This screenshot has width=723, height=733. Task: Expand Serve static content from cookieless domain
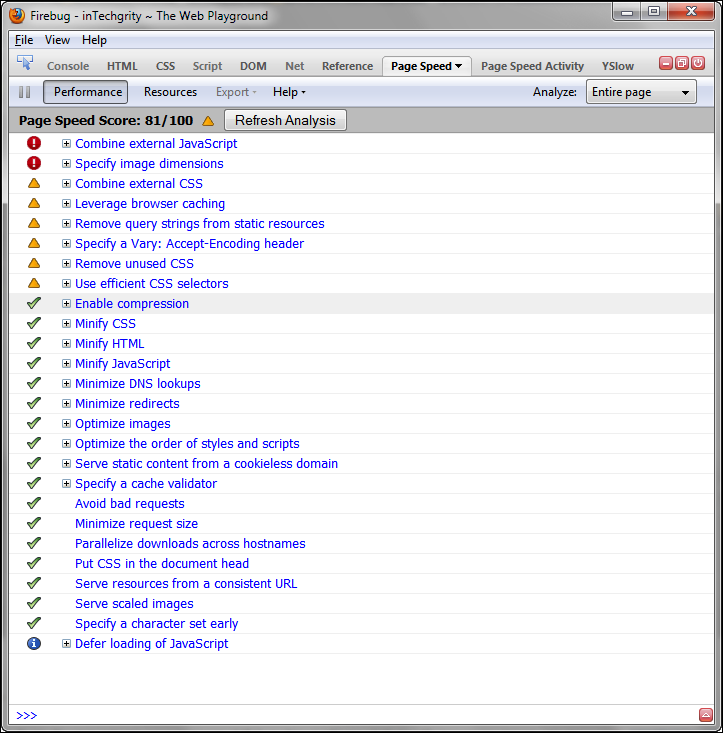click(x=66, y=464)
